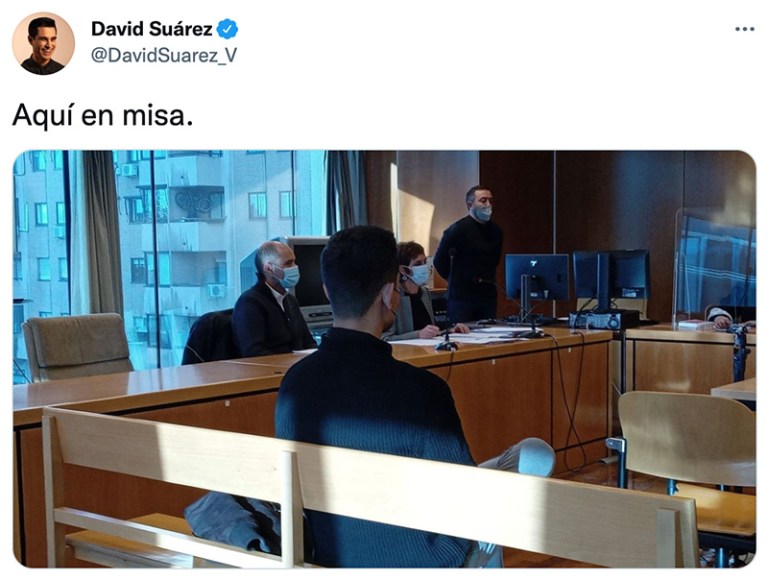Click the blue verified badge
Viewport: 768px width, 580px height.
pyautogui.click(x=227, y=29)
